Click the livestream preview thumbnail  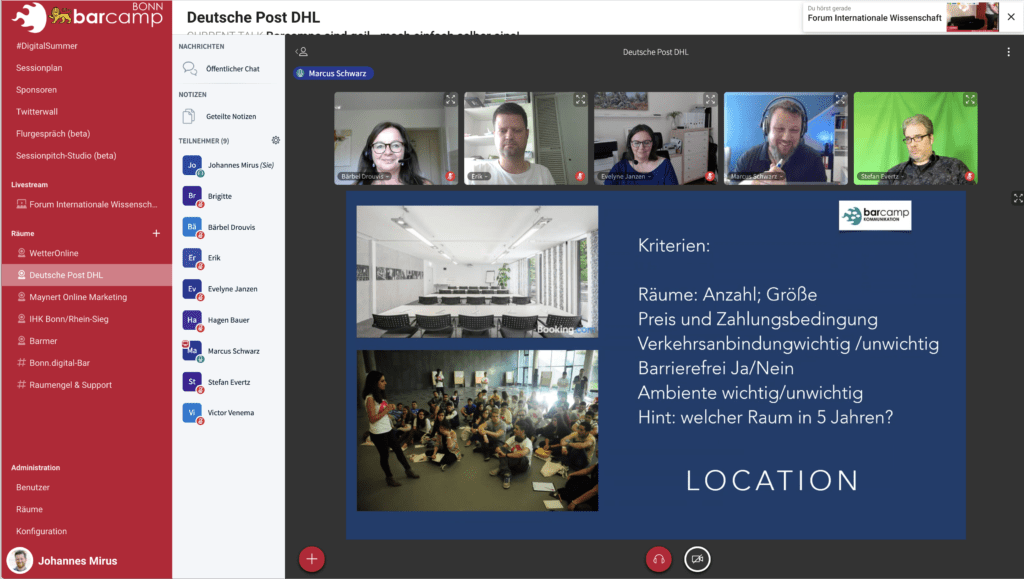point(972,17)
